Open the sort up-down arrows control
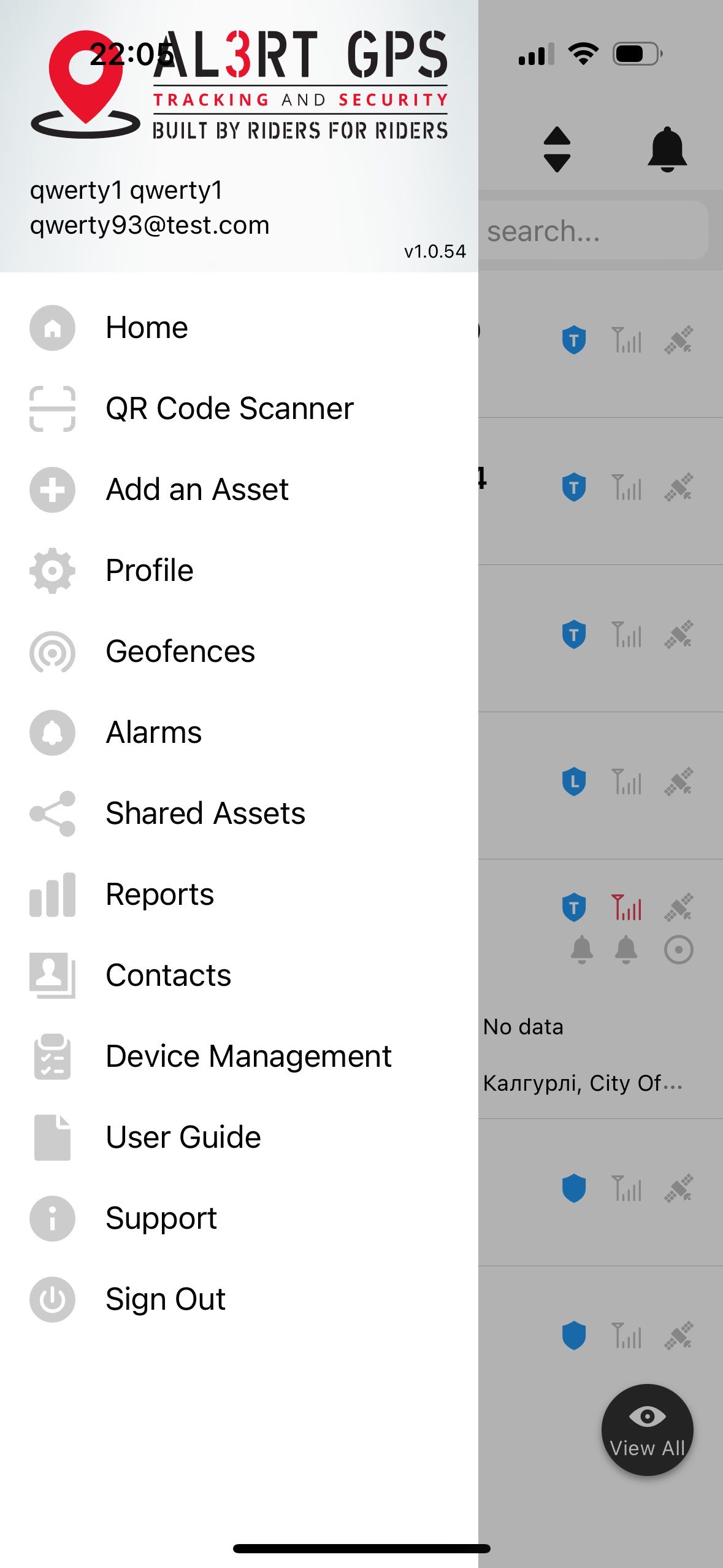This screenshot has width=723, height=1568. (557, 149)
